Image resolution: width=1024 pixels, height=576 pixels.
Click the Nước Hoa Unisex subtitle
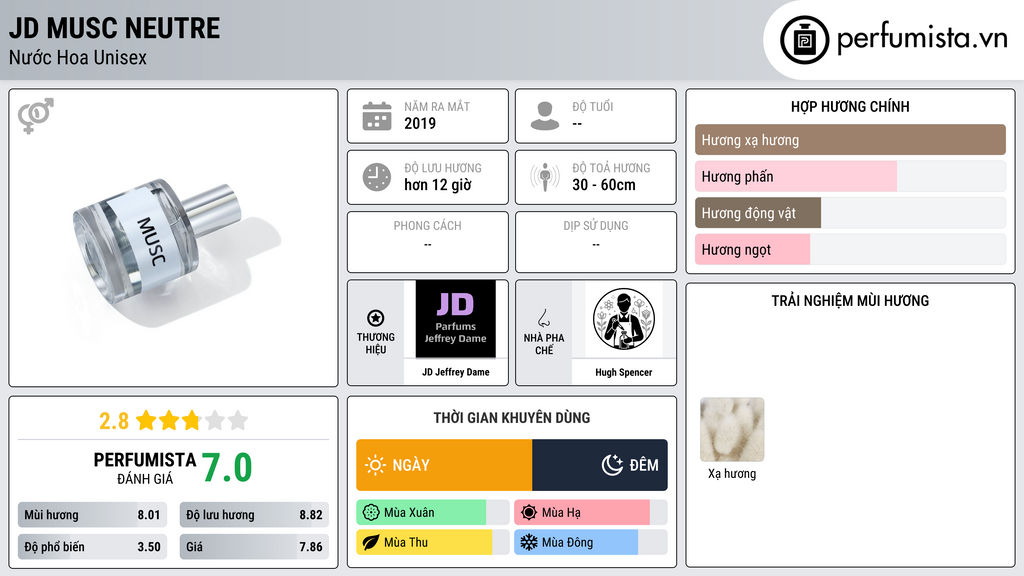click(x=78, y=58)
